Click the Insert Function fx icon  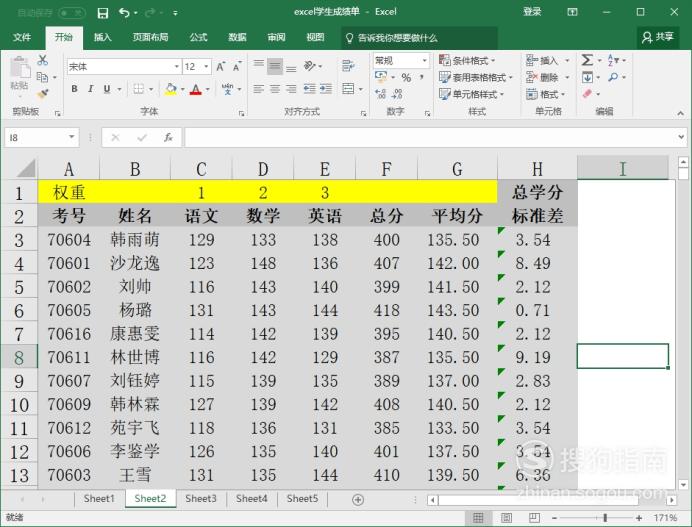click(168, 138)
